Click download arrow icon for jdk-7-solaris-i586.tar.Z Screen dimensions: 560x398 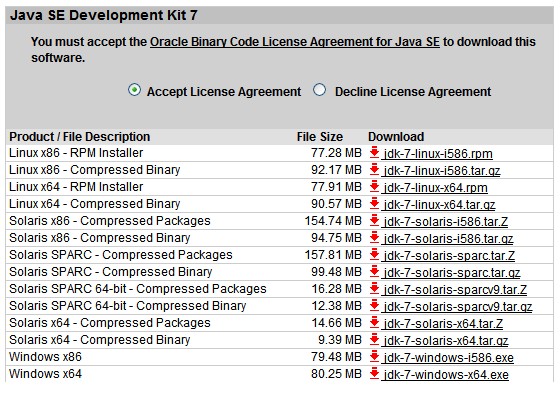pyautogui.click(x=374, y=220)
